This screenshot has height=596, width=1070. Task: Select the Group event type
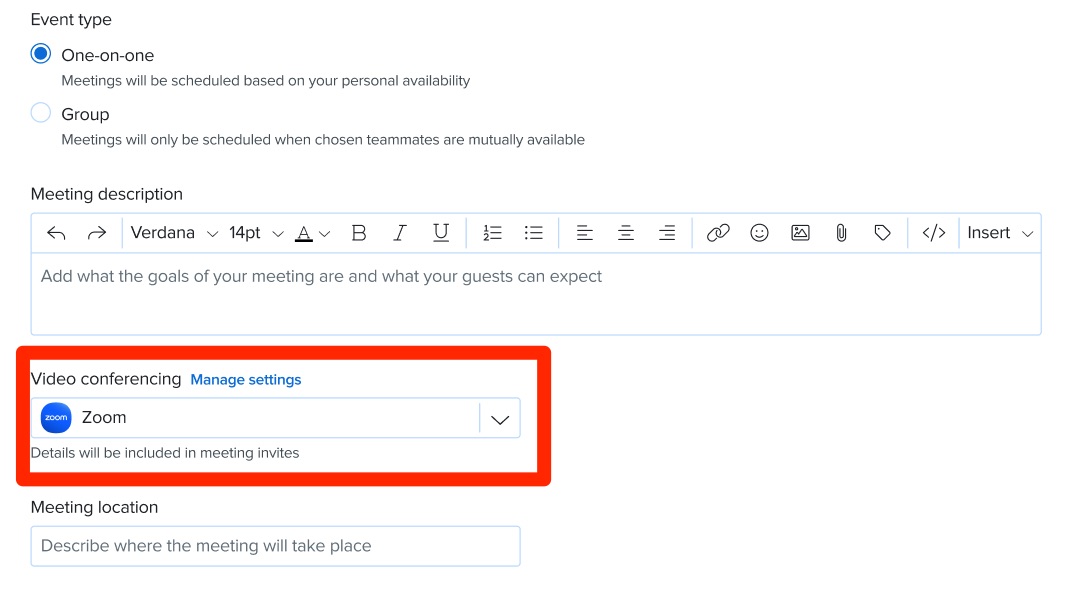click(41, 113)
